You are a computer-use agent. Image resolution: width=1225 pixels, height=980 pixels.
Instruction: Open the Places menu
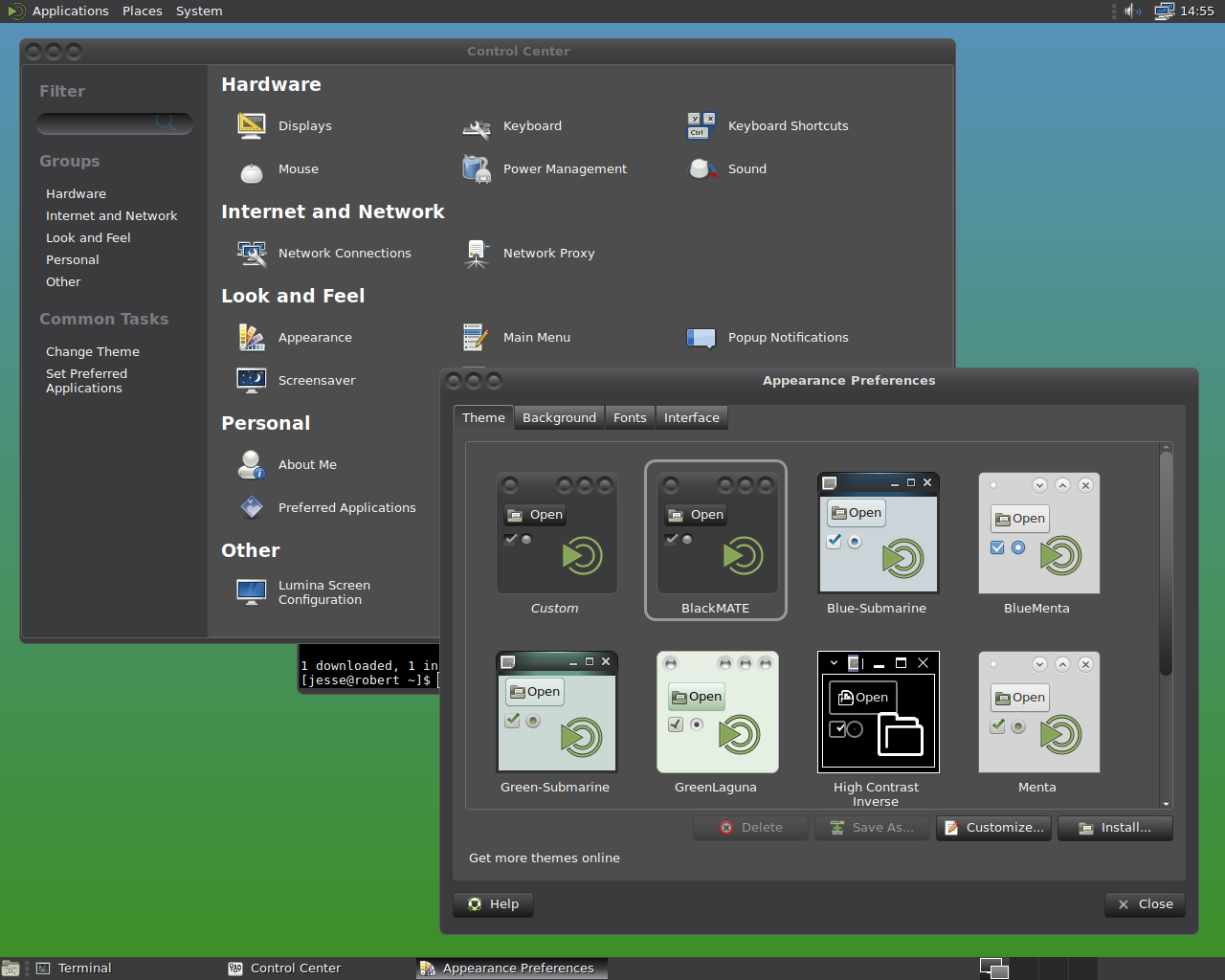(x=143, y=11)
